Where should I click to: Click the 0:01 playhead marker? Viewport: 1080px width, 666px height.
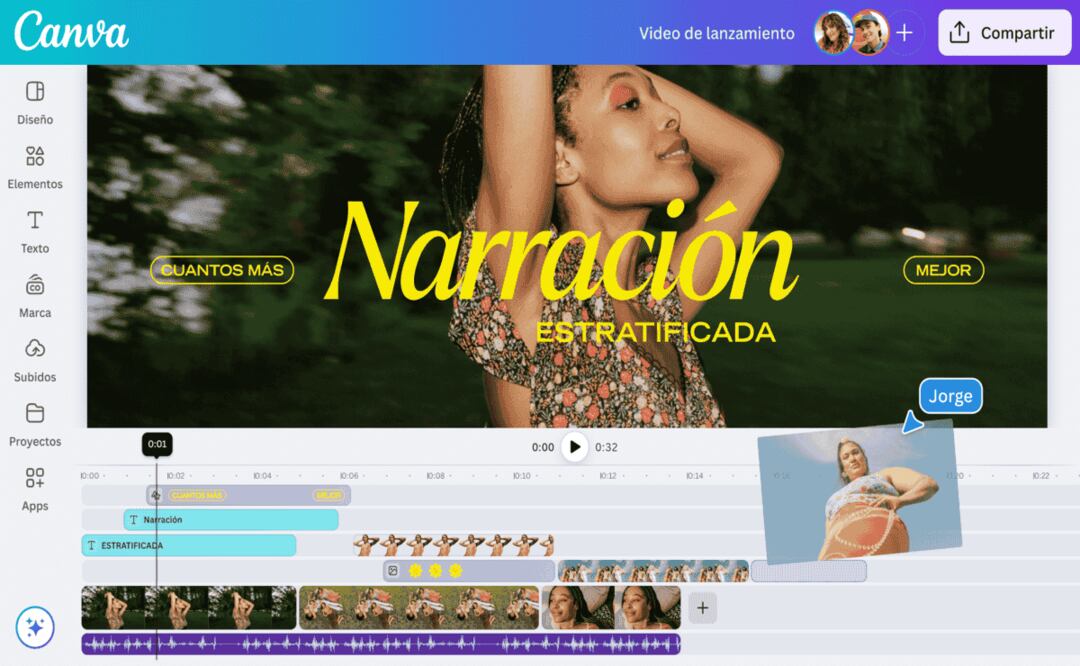(x=157, y=441)
